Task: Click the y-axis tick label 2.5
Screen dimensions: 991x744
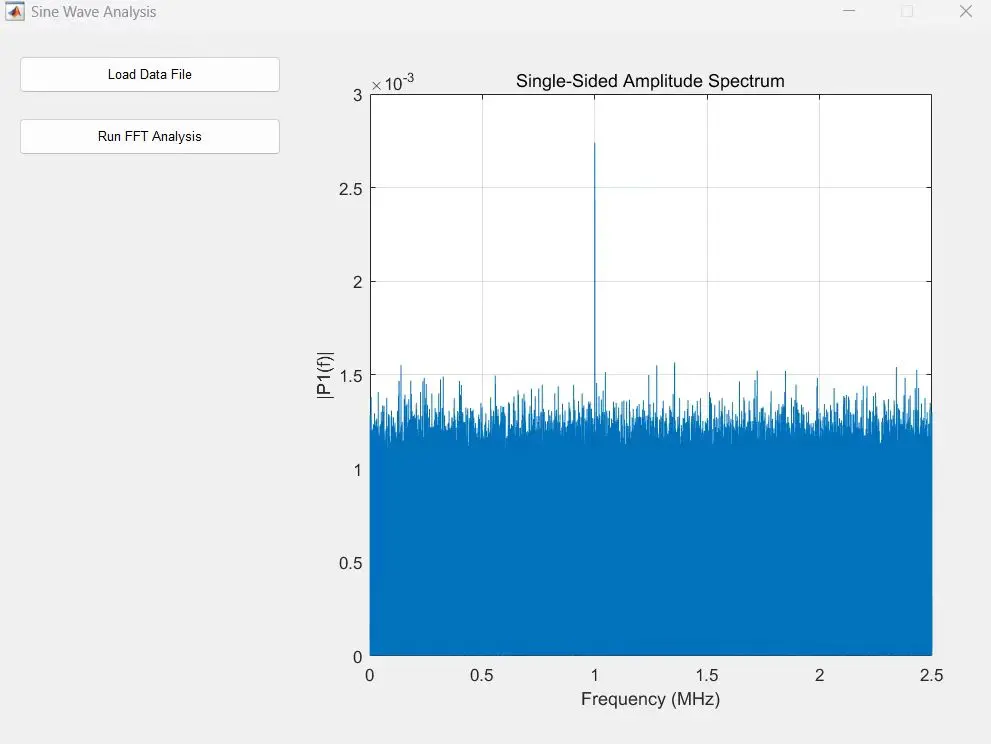Action: tap(351, 189)
